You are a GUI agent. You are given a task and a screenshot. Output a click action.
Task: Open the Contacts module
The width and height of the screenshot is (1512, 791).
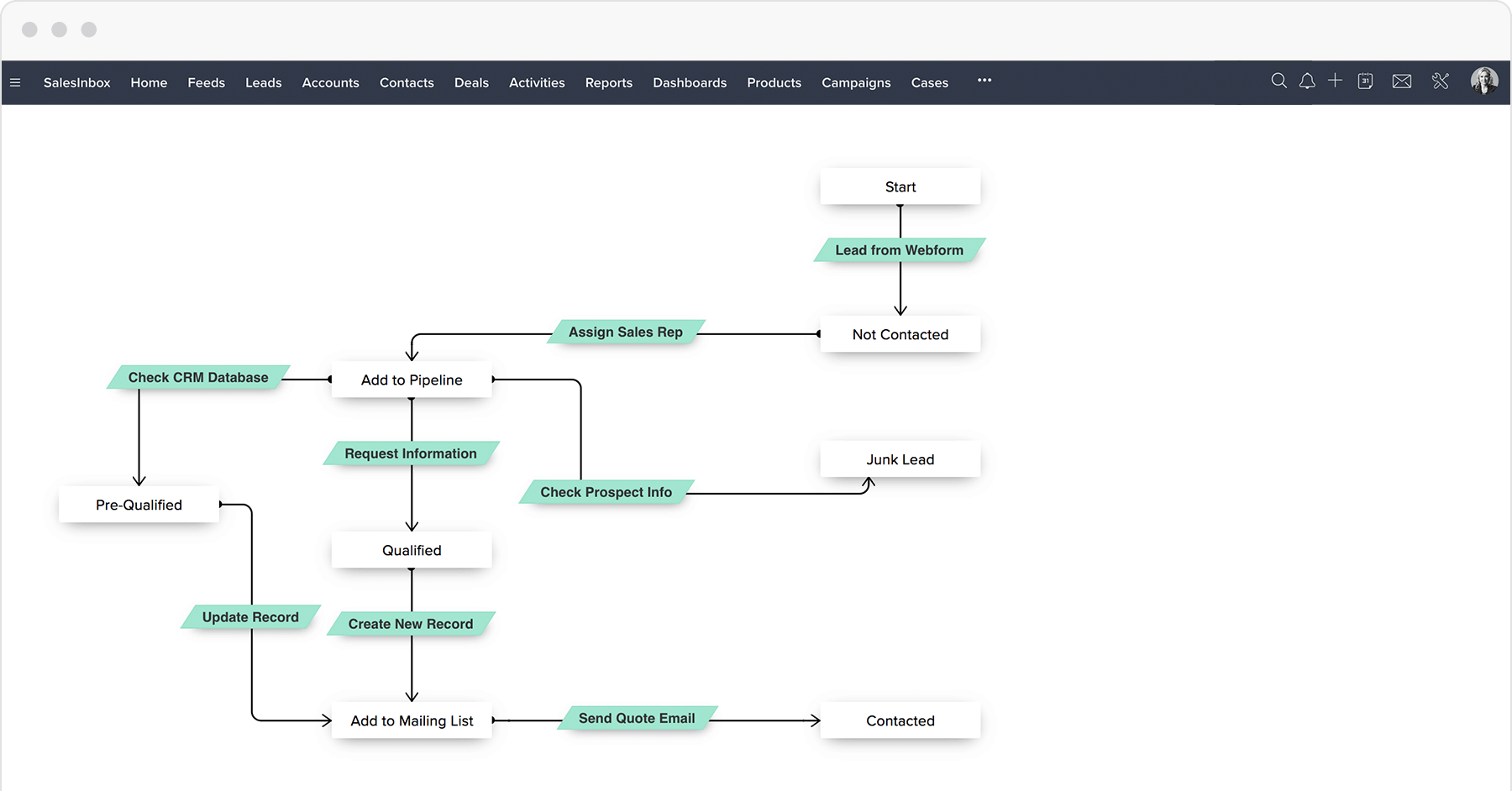tap(407, 82)
